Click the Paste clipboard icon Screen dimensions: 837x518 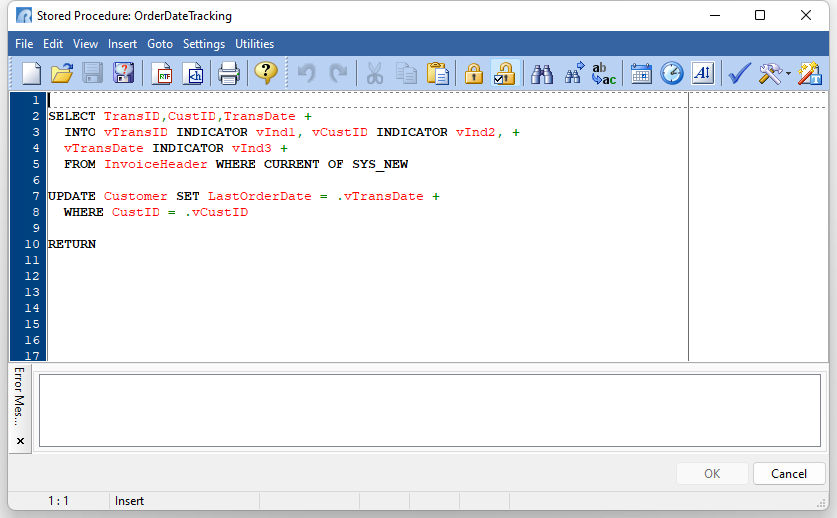pyautogui.click(x=438, y=74)
